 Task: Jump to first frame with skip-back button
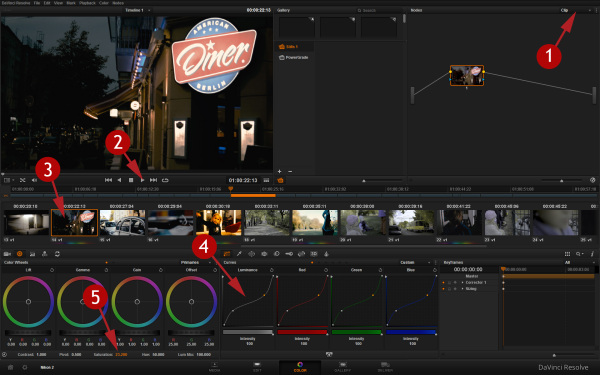(108, 180)
